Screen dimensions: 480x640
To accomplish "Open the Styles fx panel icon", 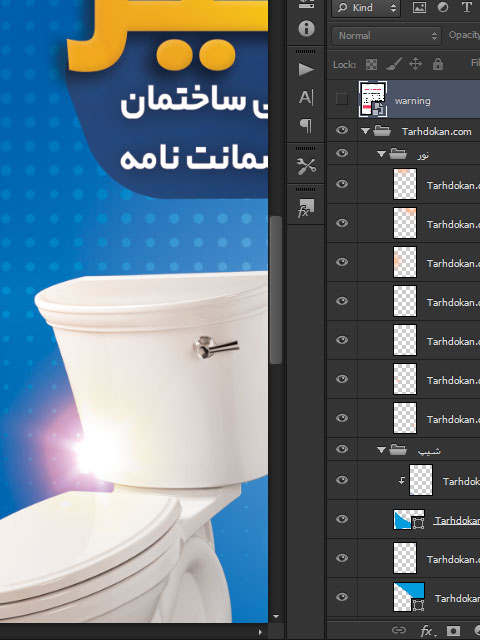I will pyautogui.click(x=306, y=208).
